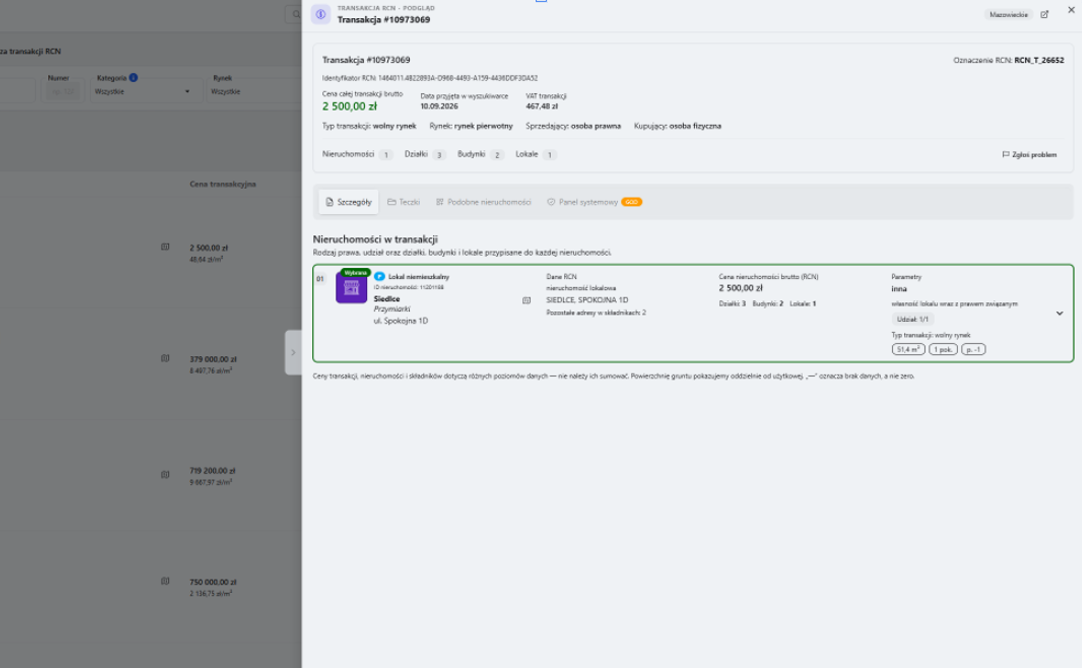The image size is (1082, 668).
Task: Show the Podobne nieruchomości tab
Action: point(484,202)
